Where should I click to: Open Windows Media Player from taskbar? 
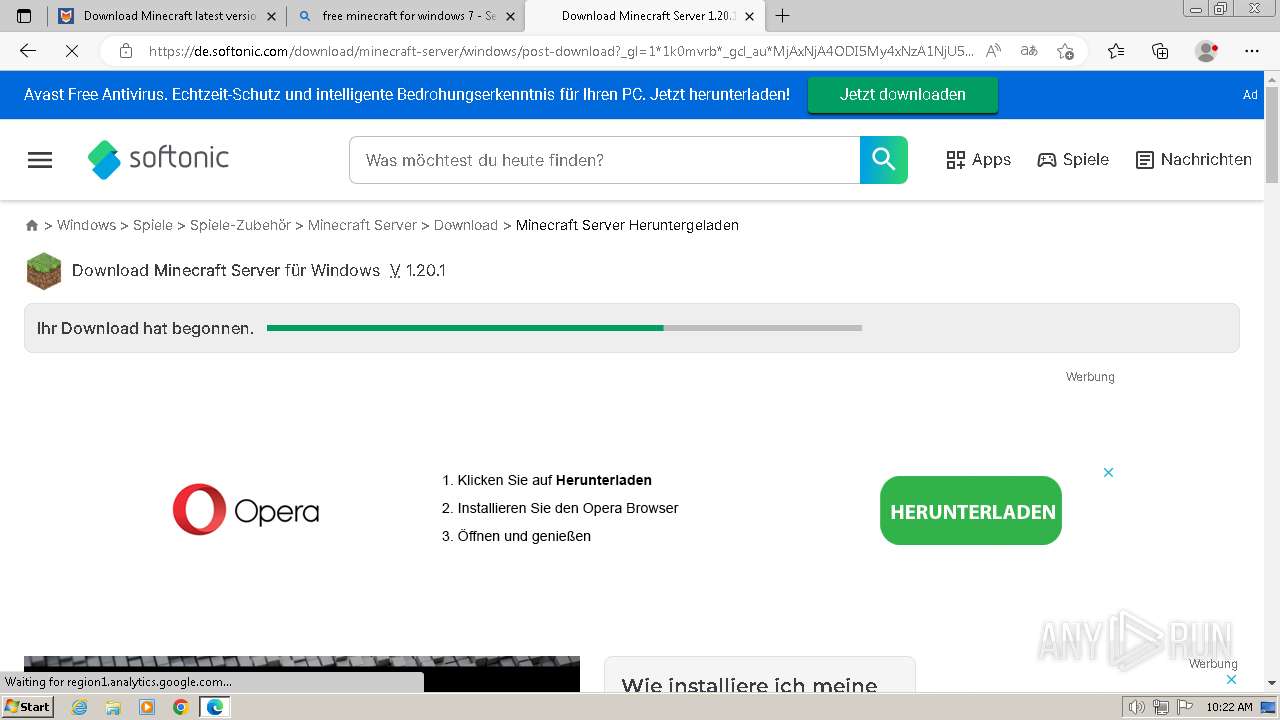coord(147,707)
